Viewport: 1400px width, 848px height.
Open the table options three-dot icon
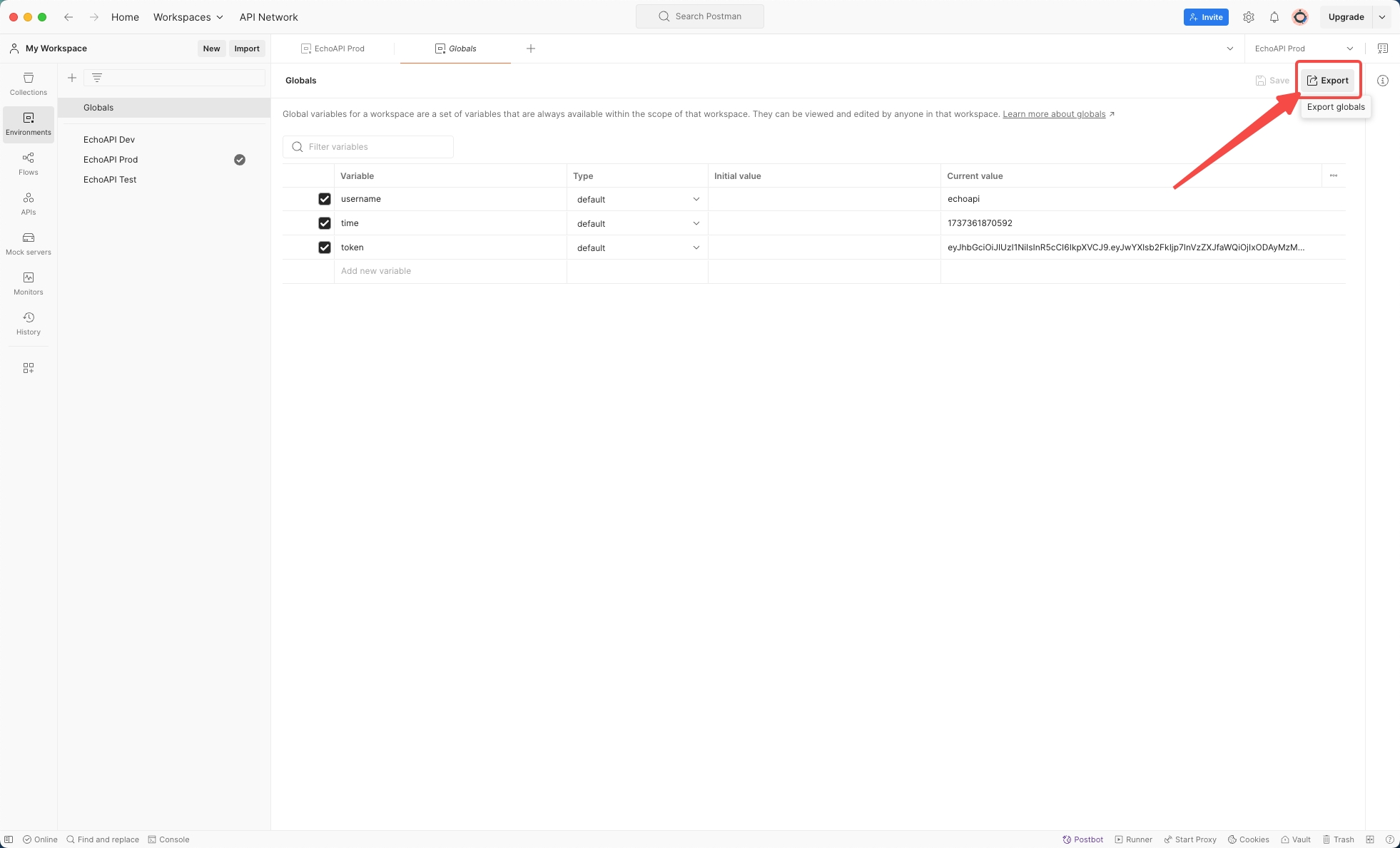tap(1334, 175)
